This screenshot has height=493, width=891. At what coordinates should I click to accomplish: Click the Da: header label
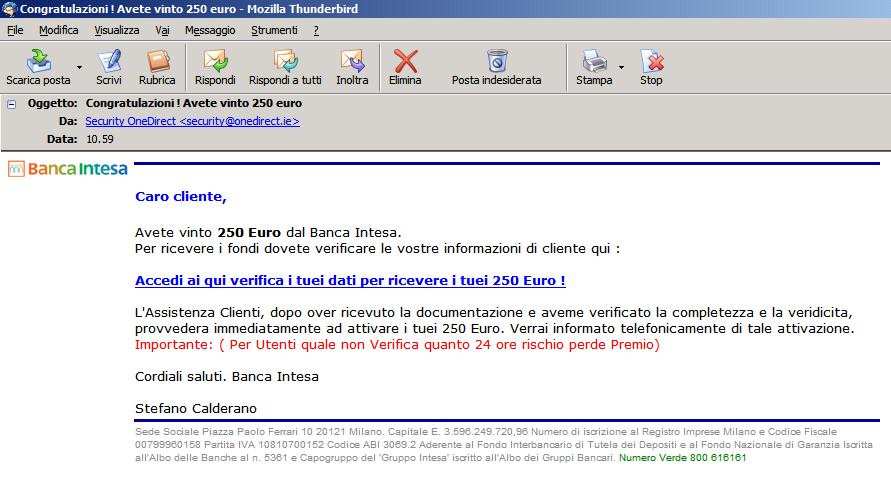68,121
